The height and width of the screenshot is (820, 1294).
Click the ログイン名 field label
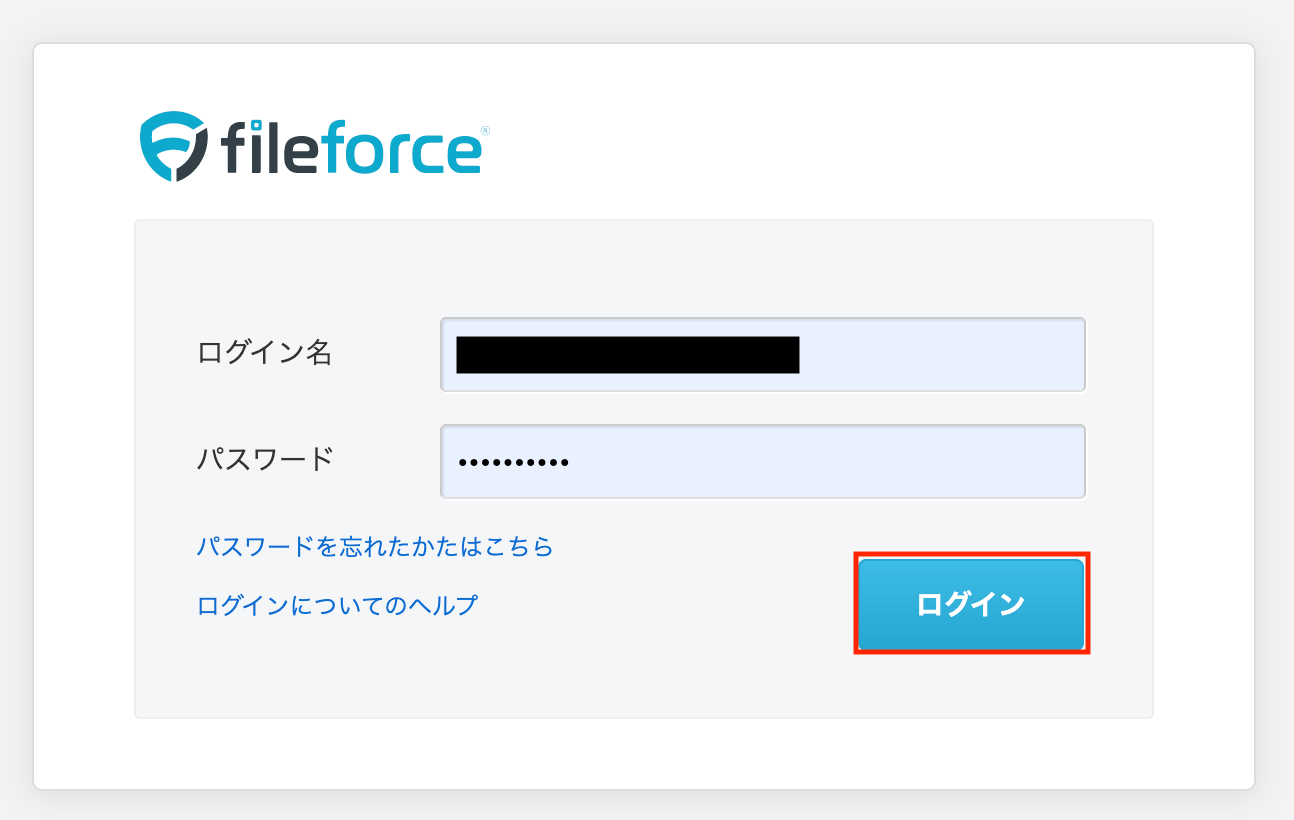(x=265, y=352)
